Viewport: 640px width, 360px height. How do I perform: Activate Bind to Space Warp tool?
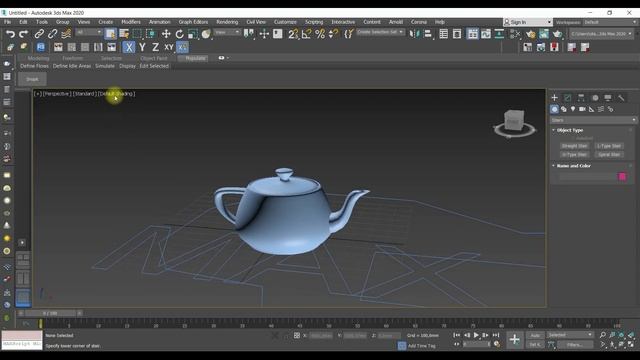(x=66, y=34)
